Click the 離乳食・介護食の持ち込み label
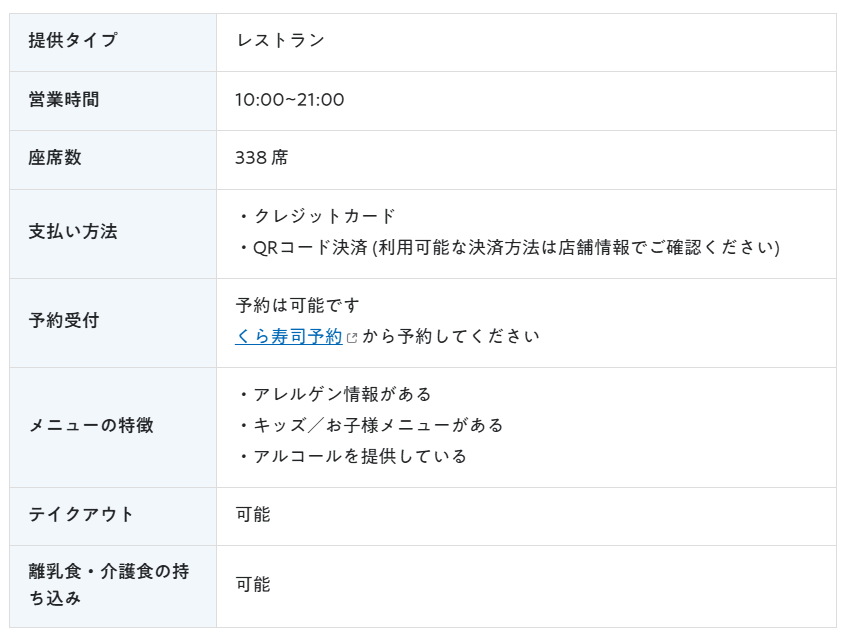This screenshot has height=644, width=843. (x=109, y=584)
